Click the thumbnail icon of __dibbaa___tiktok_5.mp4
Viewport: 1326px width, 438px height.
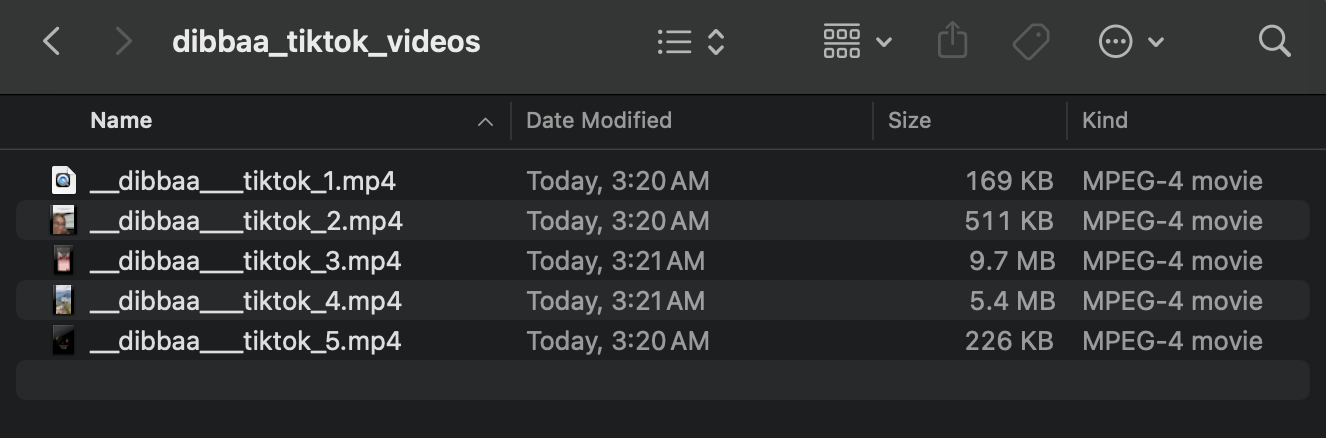coord(64,340)
